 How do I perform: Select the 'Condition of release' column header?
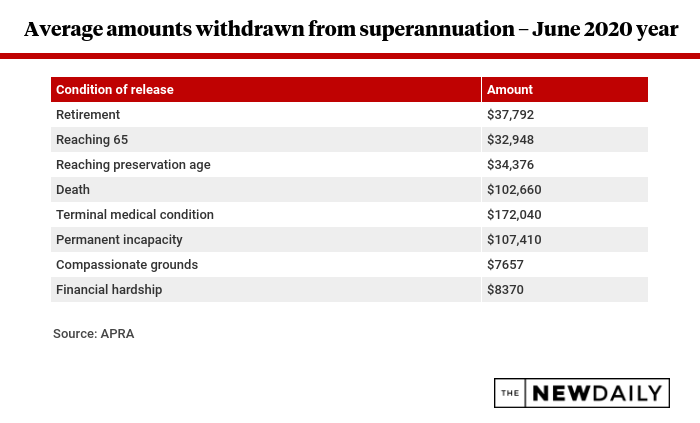click(115, 90)
